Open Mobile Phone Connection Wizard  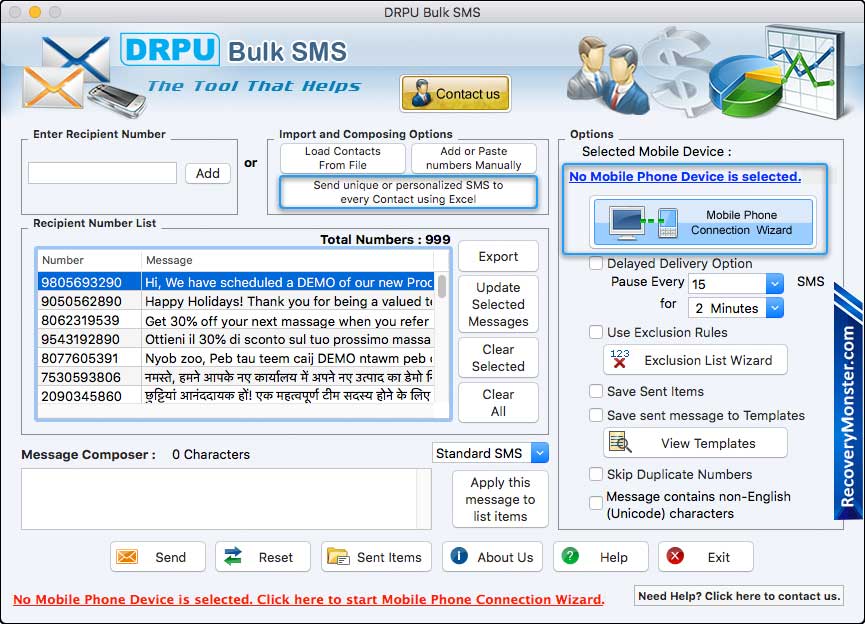click(702, 222)
